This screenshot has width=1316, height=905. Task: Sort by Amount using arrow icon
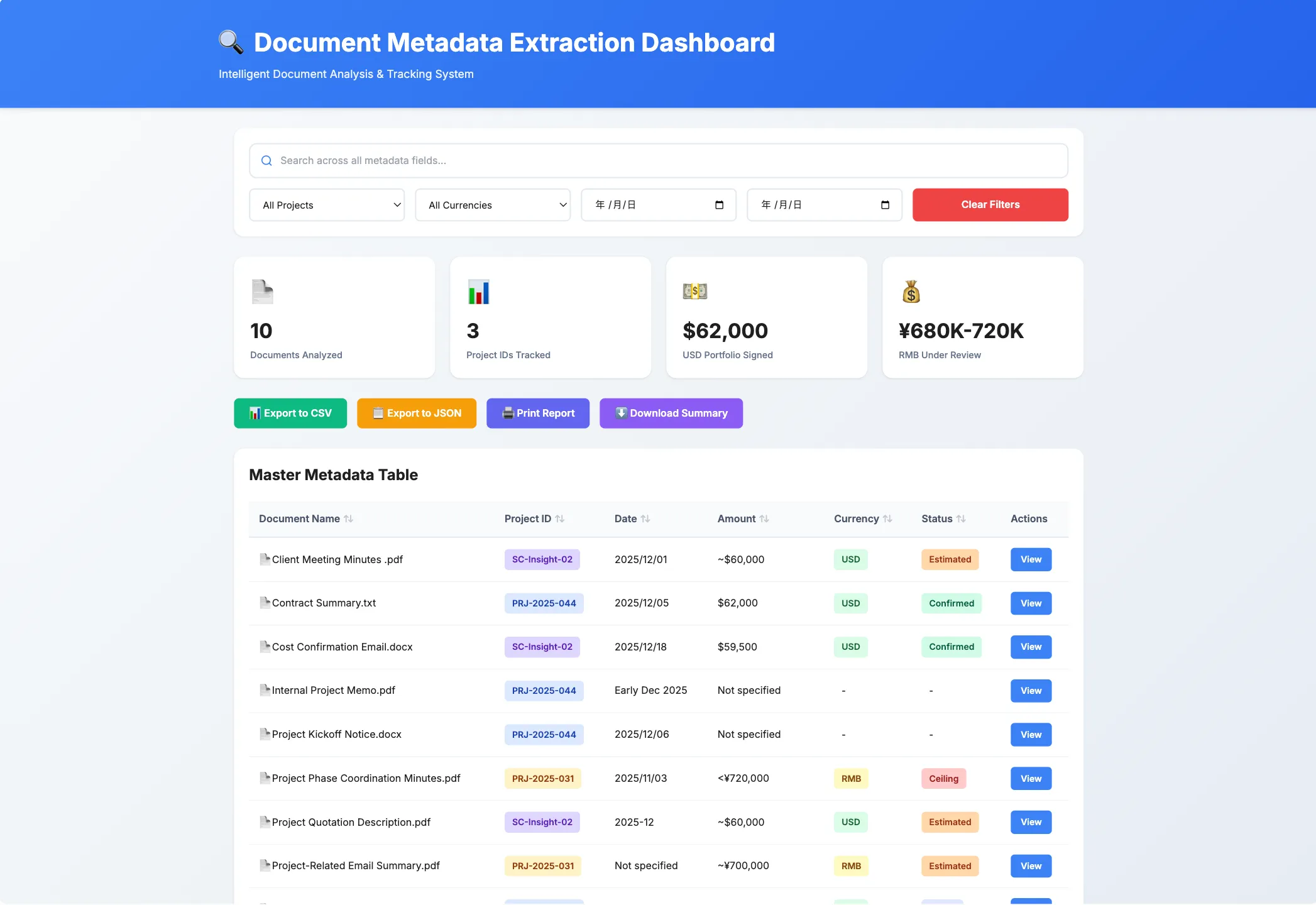point(764,519)
